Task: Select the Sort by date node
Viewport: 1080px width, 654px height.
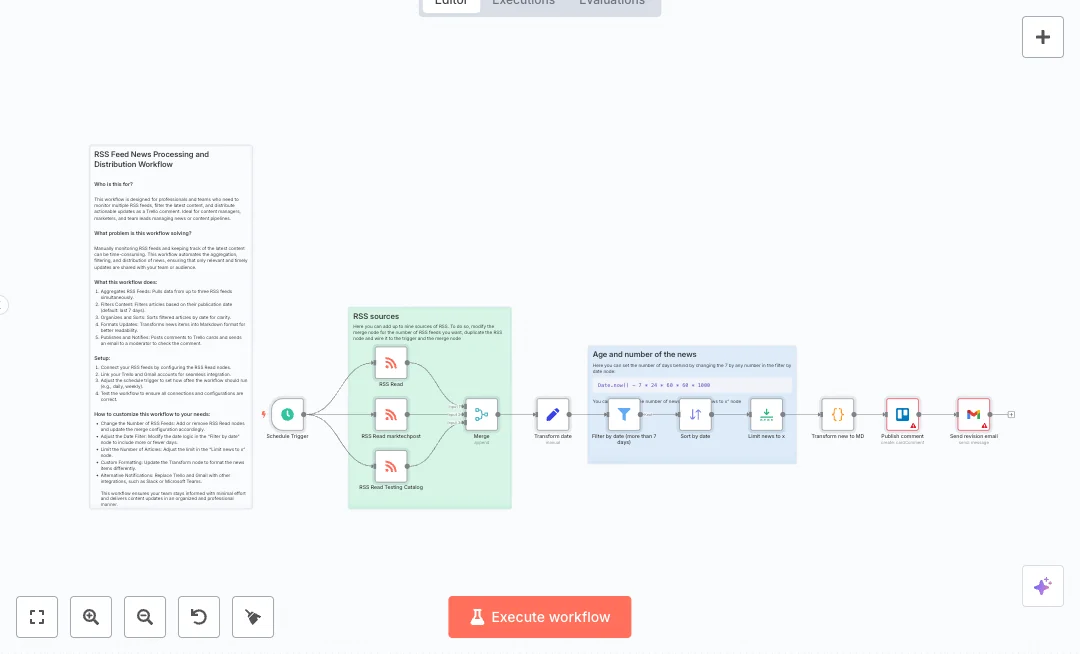Action: [695, 414]
